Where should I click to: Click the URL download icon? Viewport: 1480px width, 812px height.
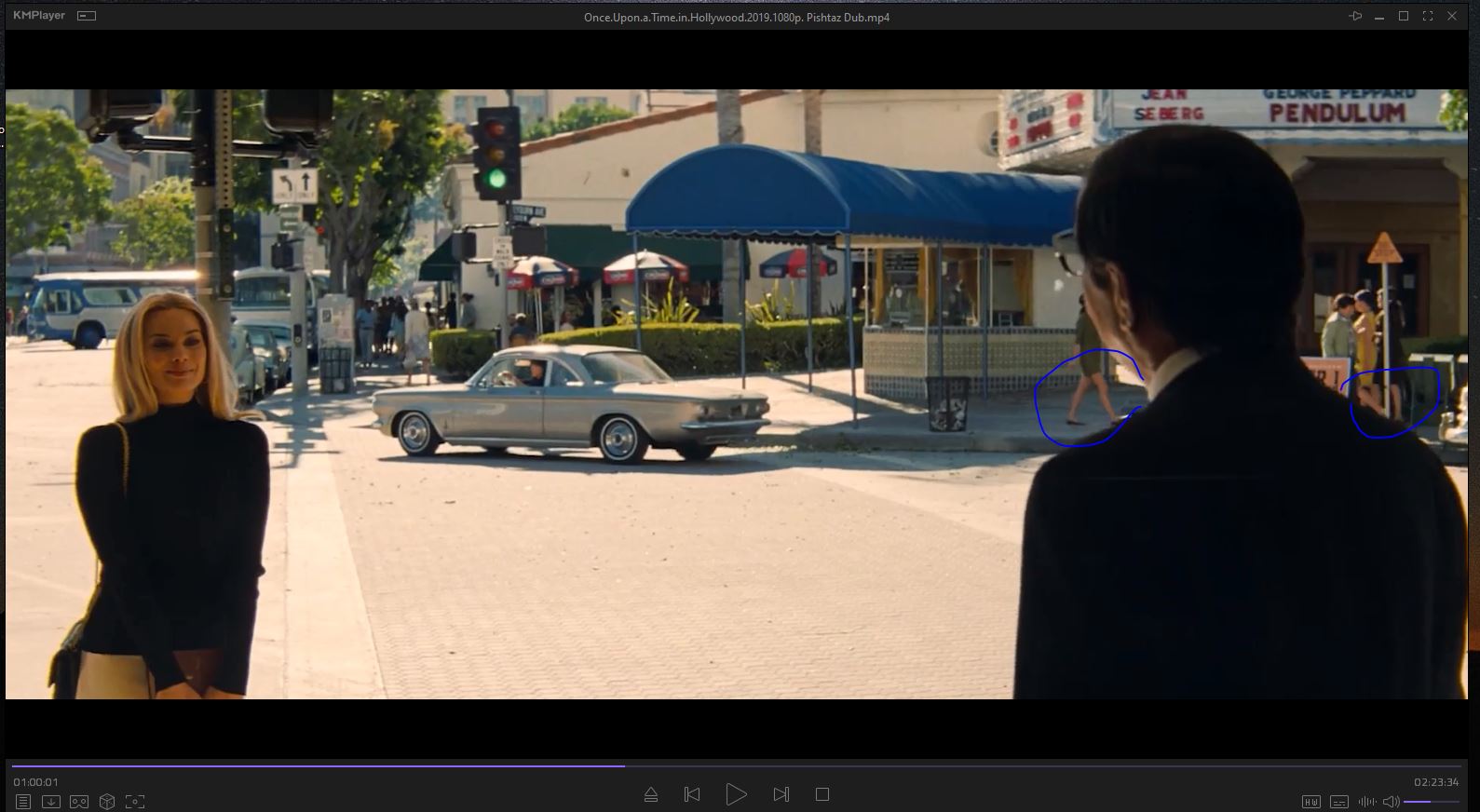(51, 802)
